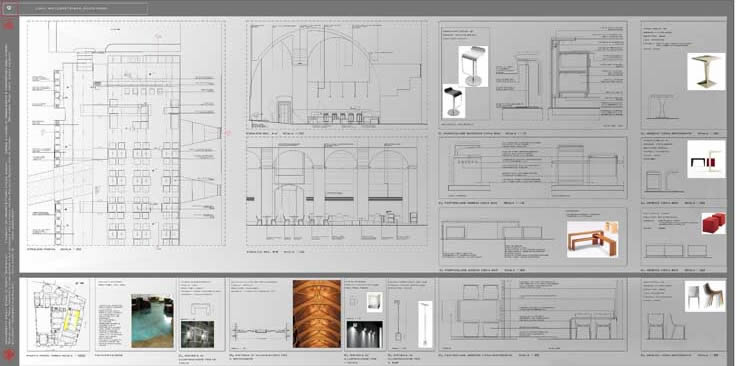Select the small white wall lamp photo

point(374,302)
